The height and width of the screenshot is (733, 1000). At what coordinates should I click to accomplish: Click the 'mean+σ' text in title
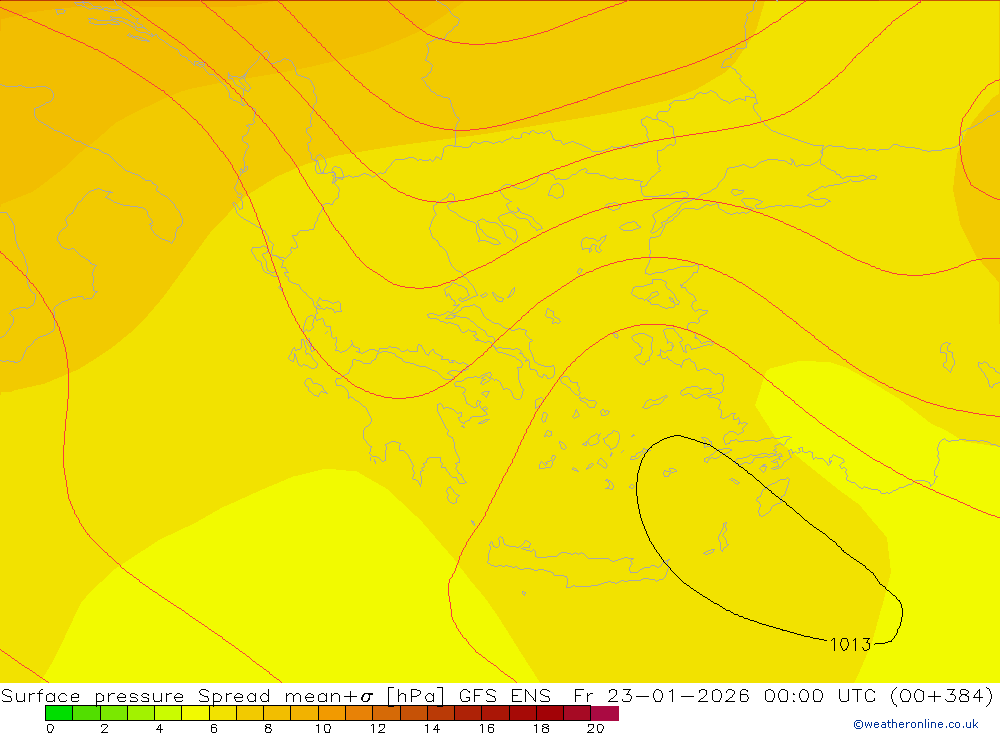[328, 696]
